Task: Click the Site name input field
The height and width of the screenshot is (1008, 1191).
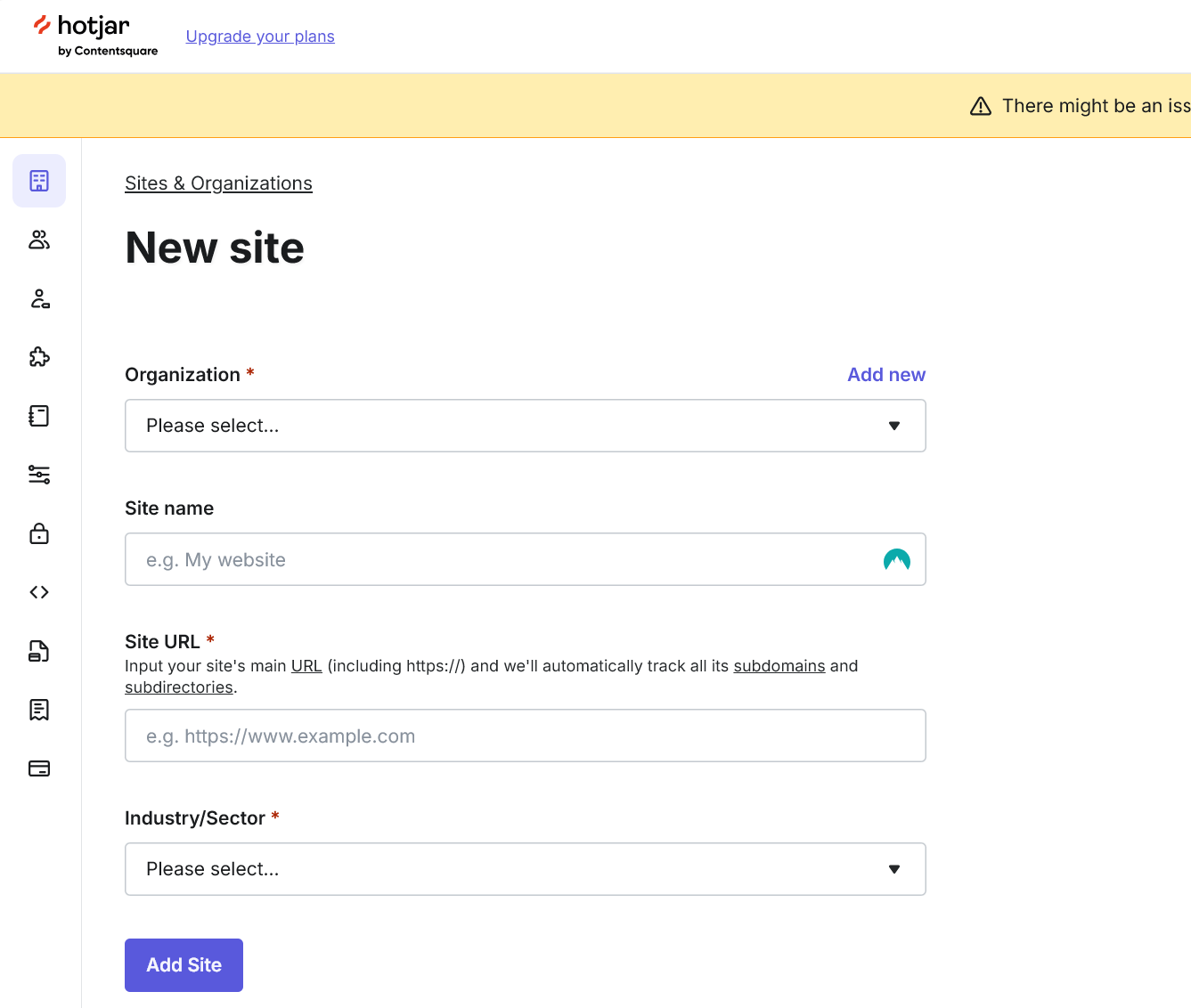Action: (x=526, y=559)
